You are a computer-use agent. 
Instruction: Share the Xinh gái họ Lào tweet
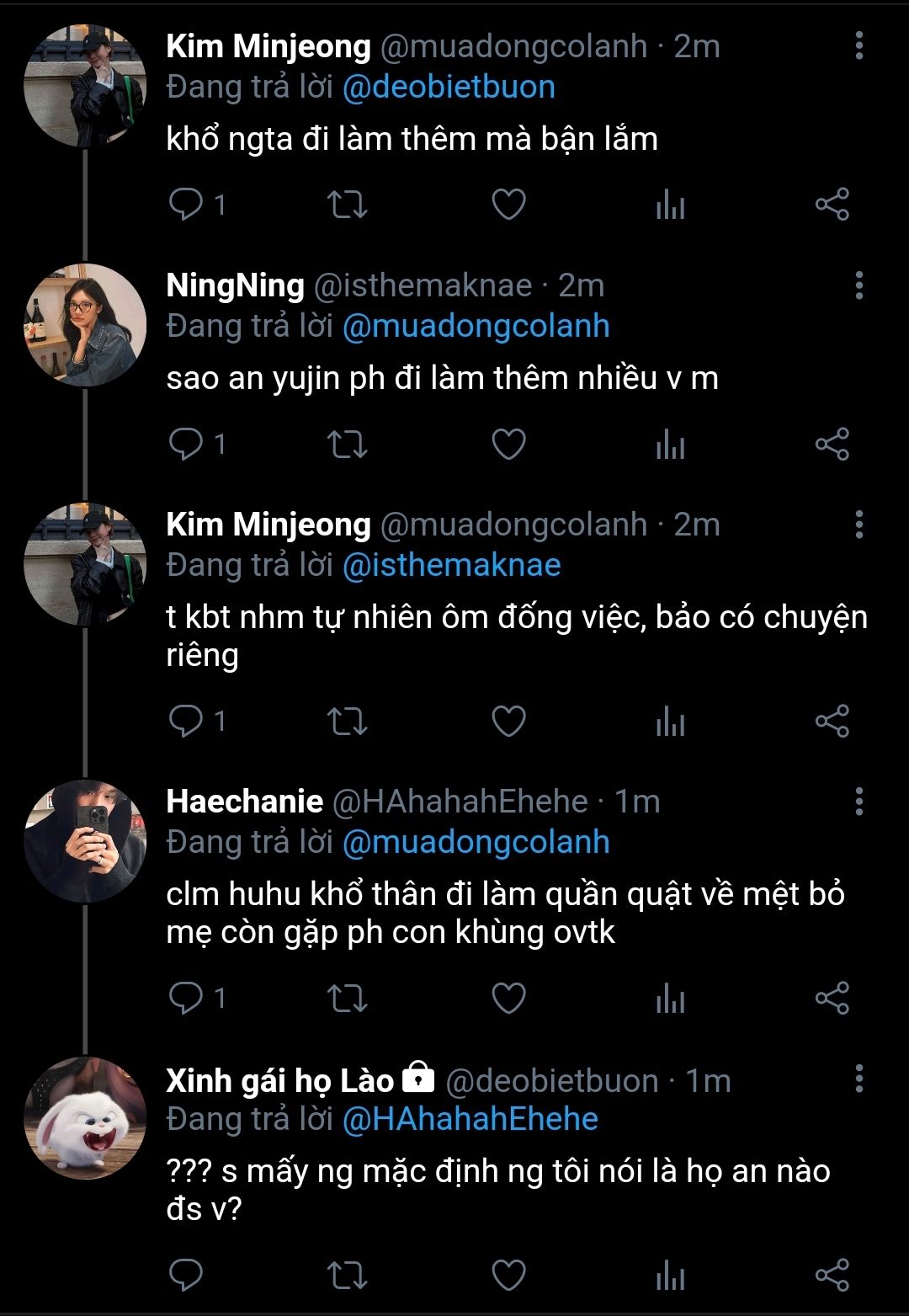tap(832, 1275)
